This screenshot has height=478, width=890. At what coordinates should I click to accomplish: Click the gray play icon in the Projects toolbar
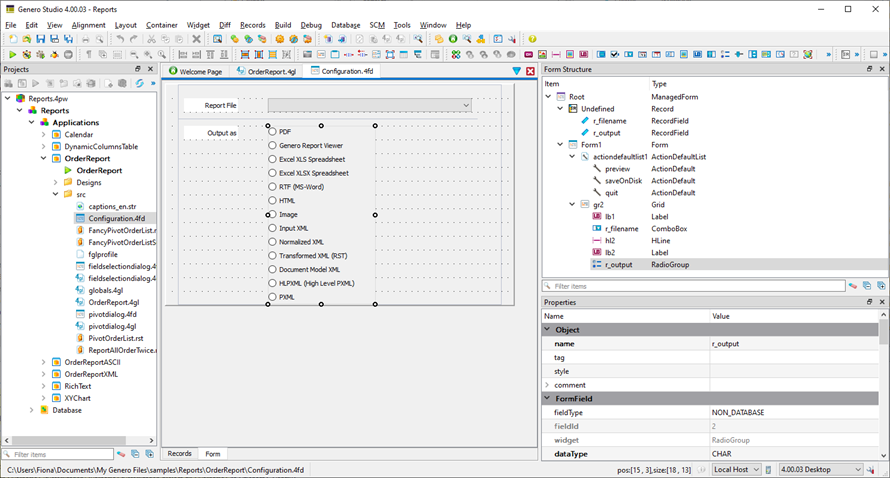[x=36, y=83]
